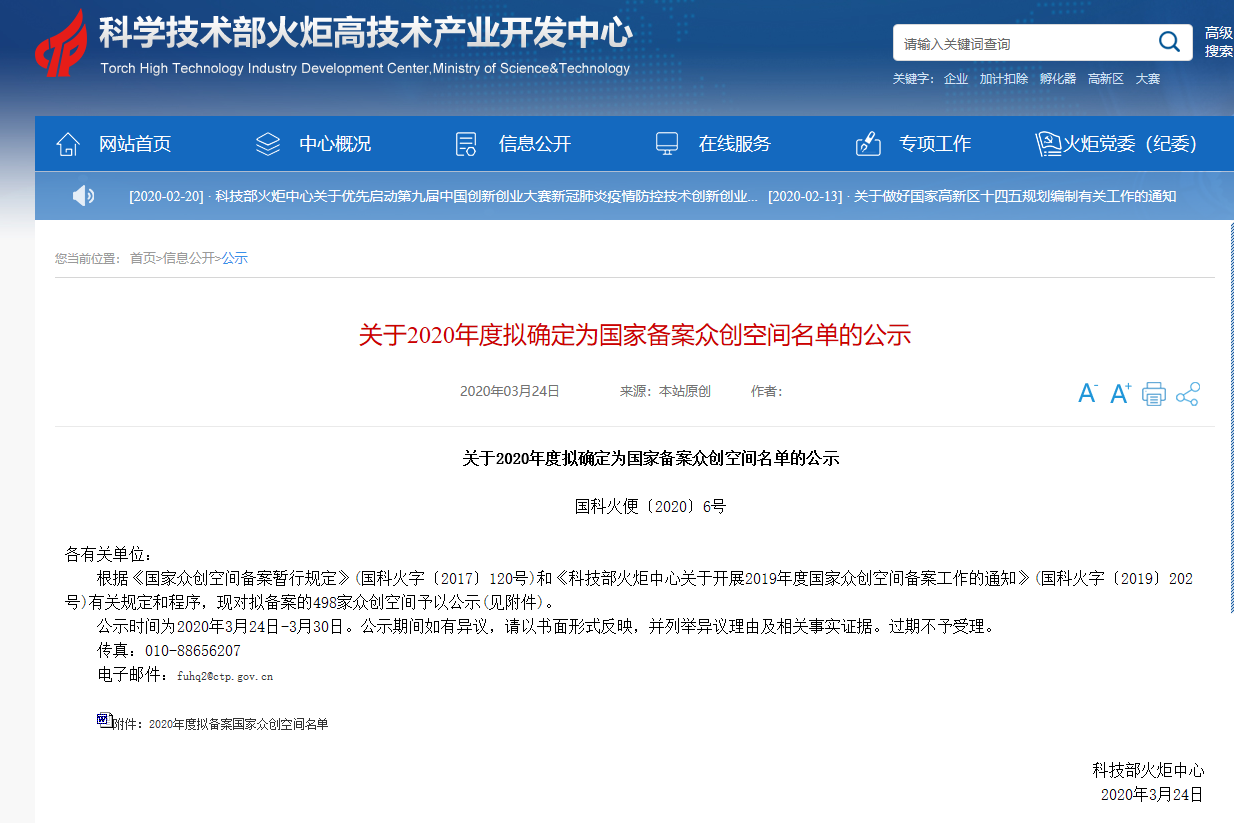This screenshot has height=823, width=1234.
Task: Click the site title 科学技术部火炬高技术产业开发中心
Action: [x=366, y=32]
